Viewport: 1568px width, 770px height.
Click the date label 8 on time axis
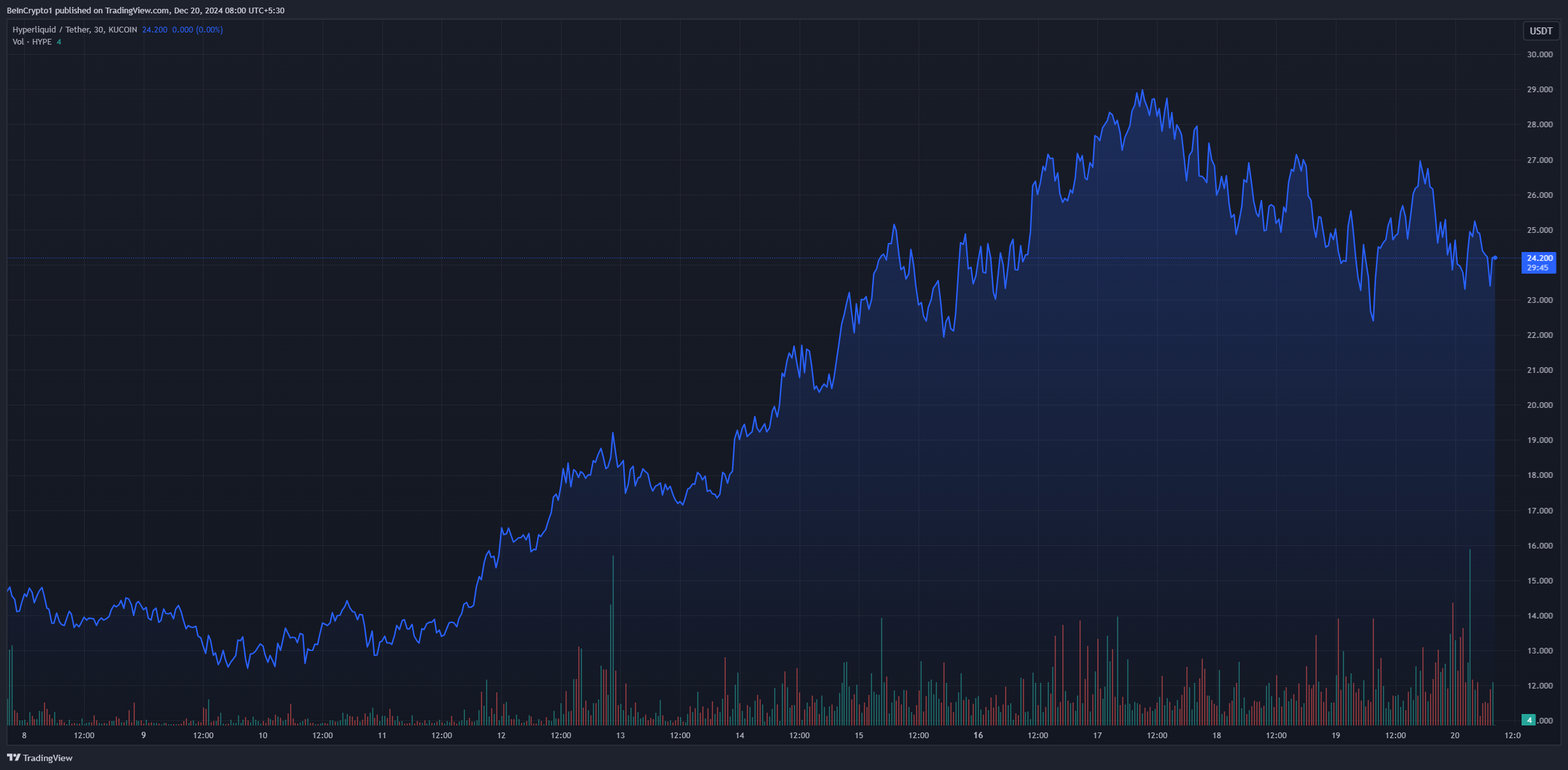[24, 735]
